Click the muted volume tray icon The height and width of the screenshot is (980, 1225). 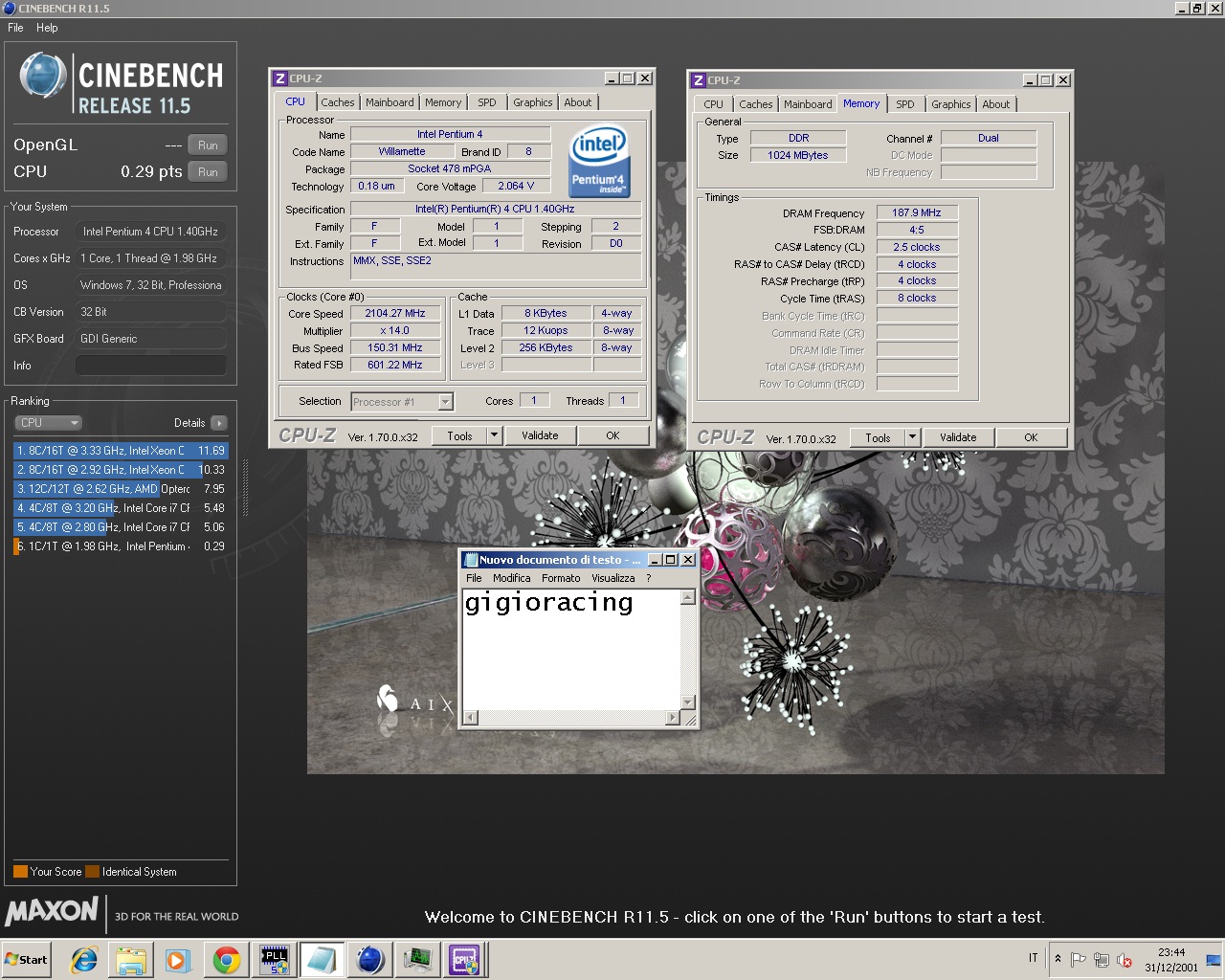click(1125, 960)
